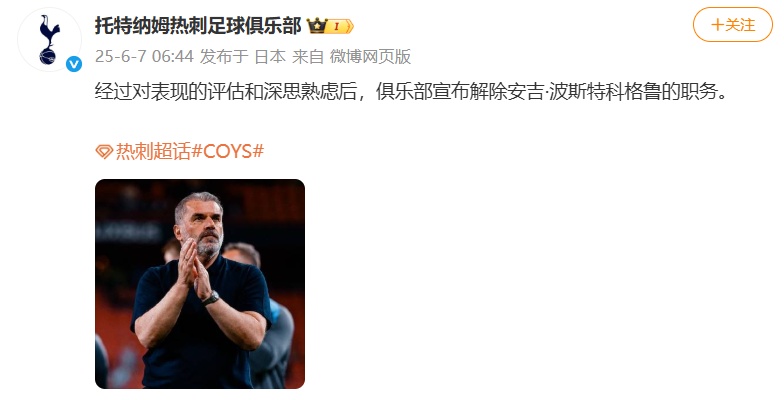Click the 日本 text in the metadata line
The width and height of the screenshot is (784, 400).
coord(270,56)
